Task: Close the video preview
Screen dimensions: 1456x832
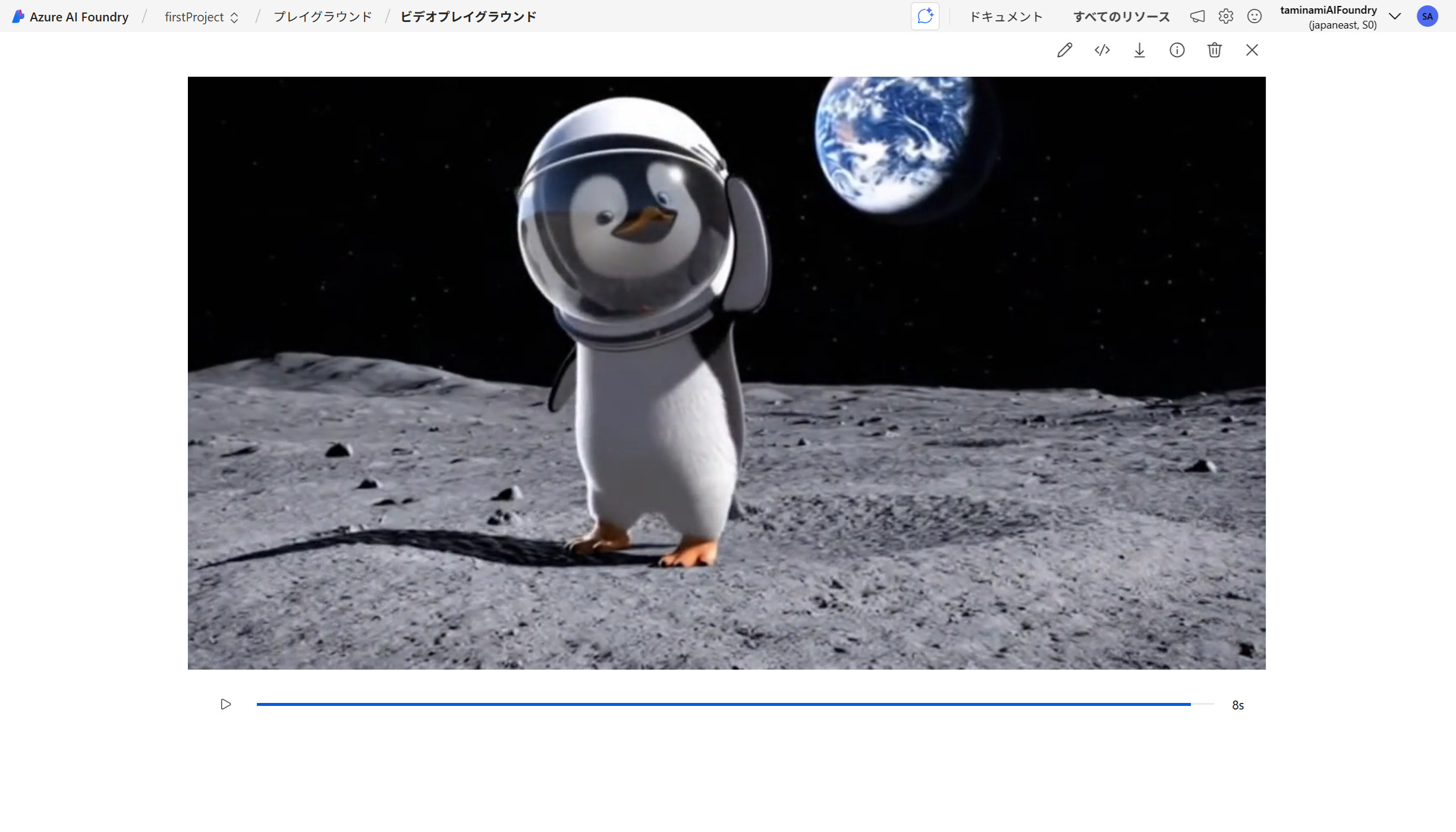Action: (x=1251, y=50)
